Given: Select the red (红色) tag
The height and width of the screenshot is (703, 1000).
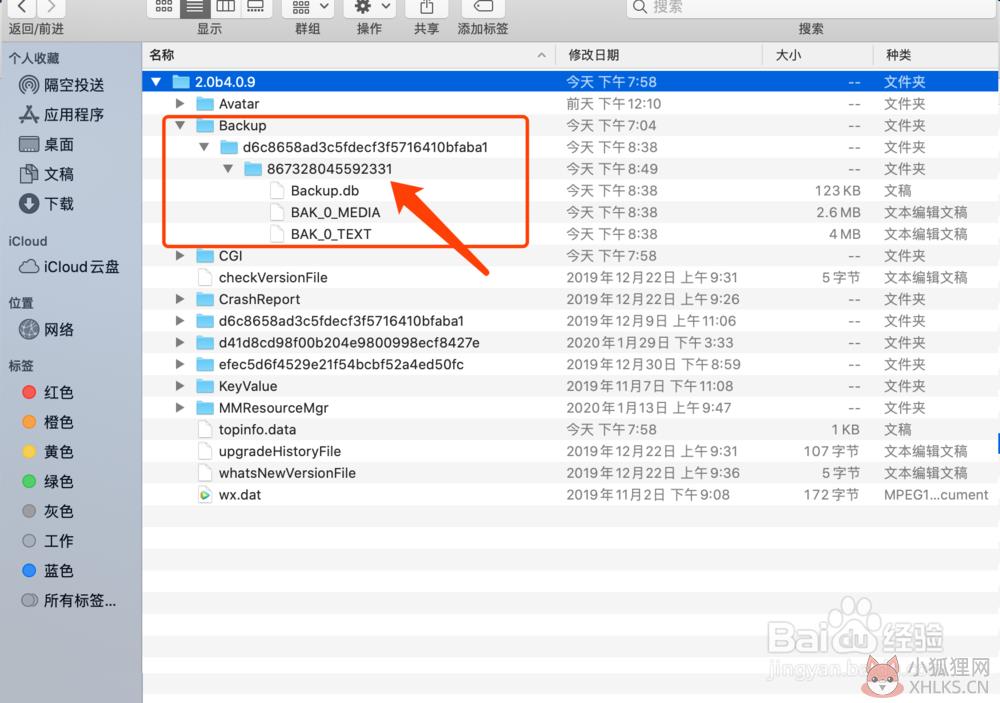Looking at the screenshot, I should coord(47,392).
